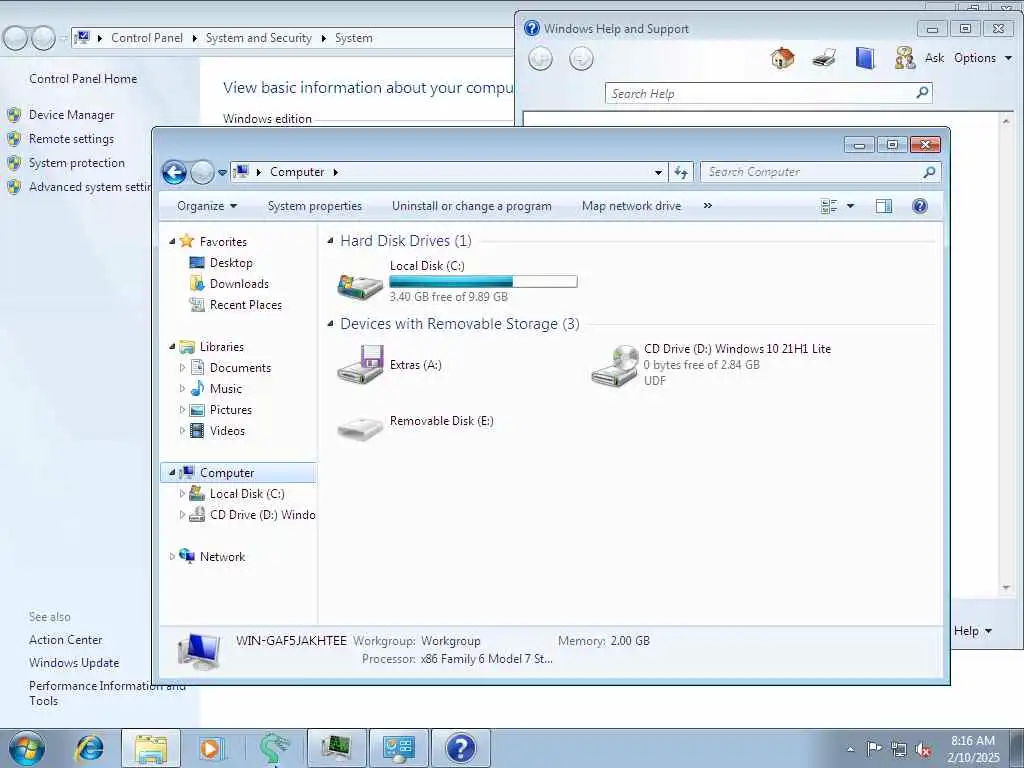Screen dimensions: 1024x768
Task: Click Help back arrow in Help window
Action: pyautogui.click(x=540, y=59)
